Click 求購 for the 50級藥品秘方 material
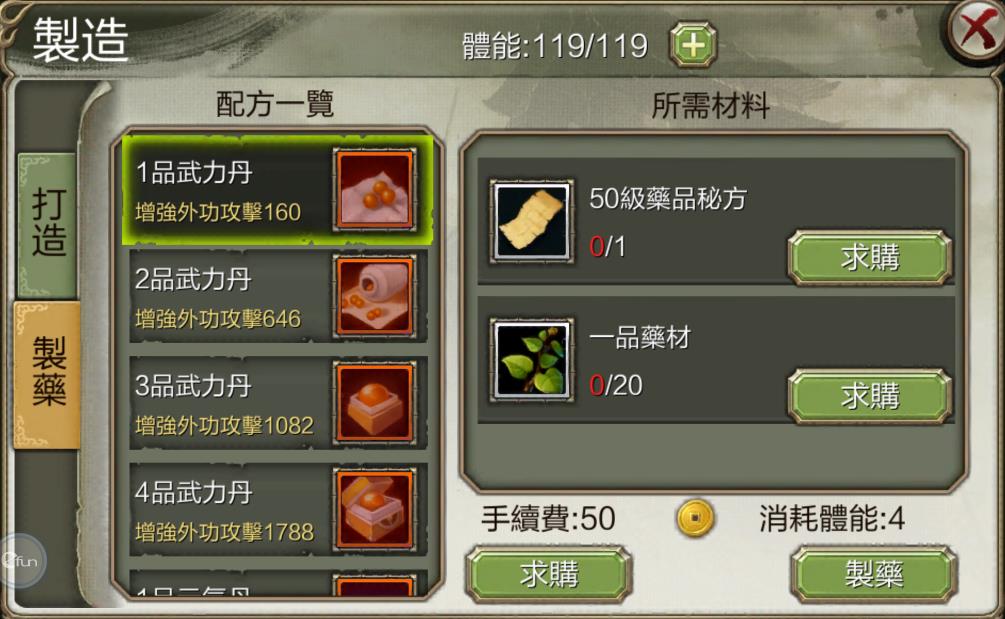This screenshot has height=619, width=1005. click(x=869, y=258)
